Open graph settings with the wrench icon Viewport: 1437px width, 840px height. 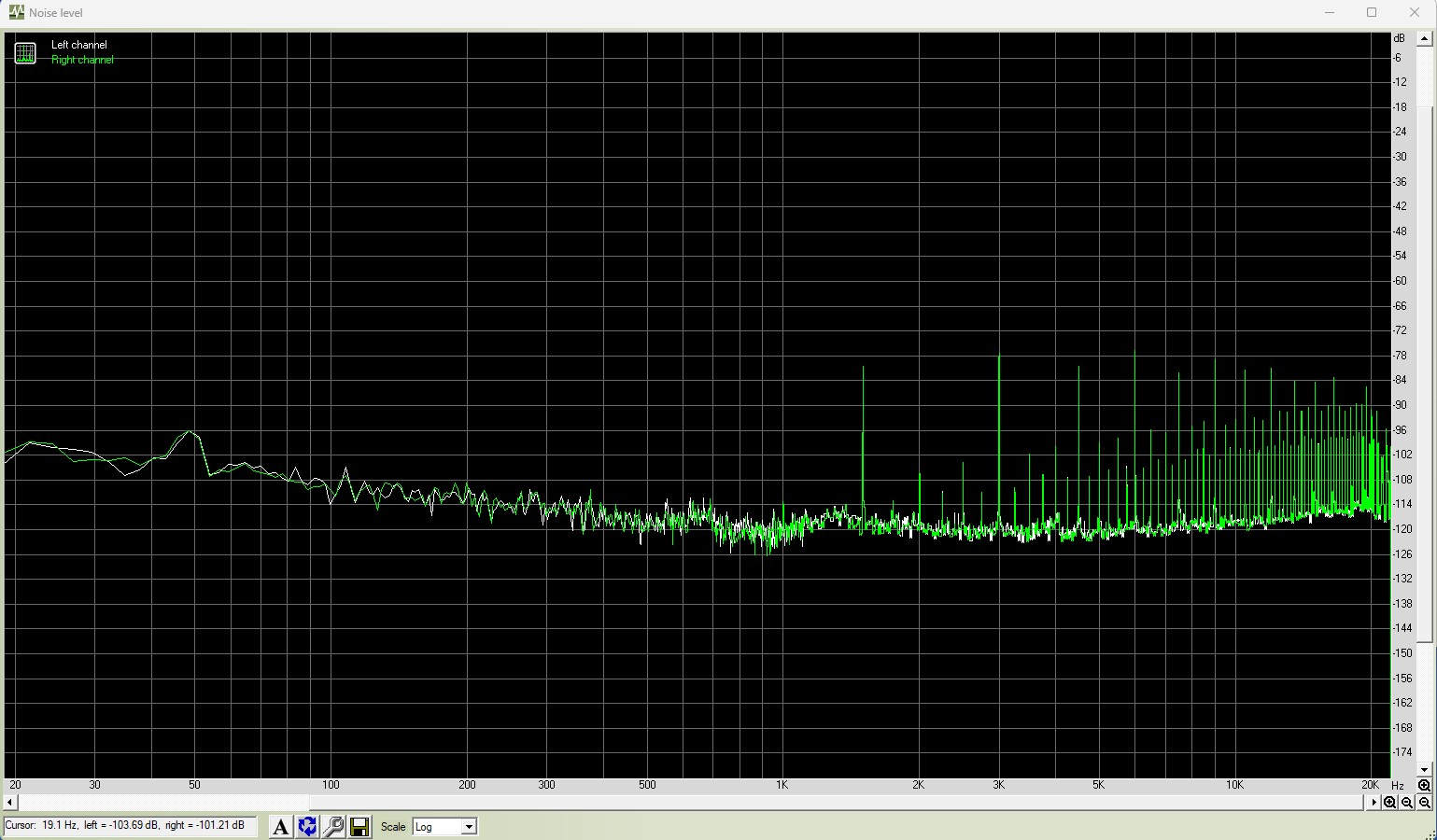(332, 826)
